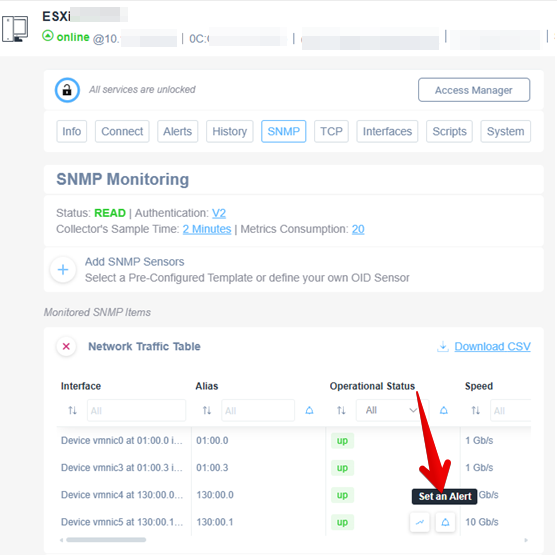
Task: Open the Info tab
Action: 71,131
